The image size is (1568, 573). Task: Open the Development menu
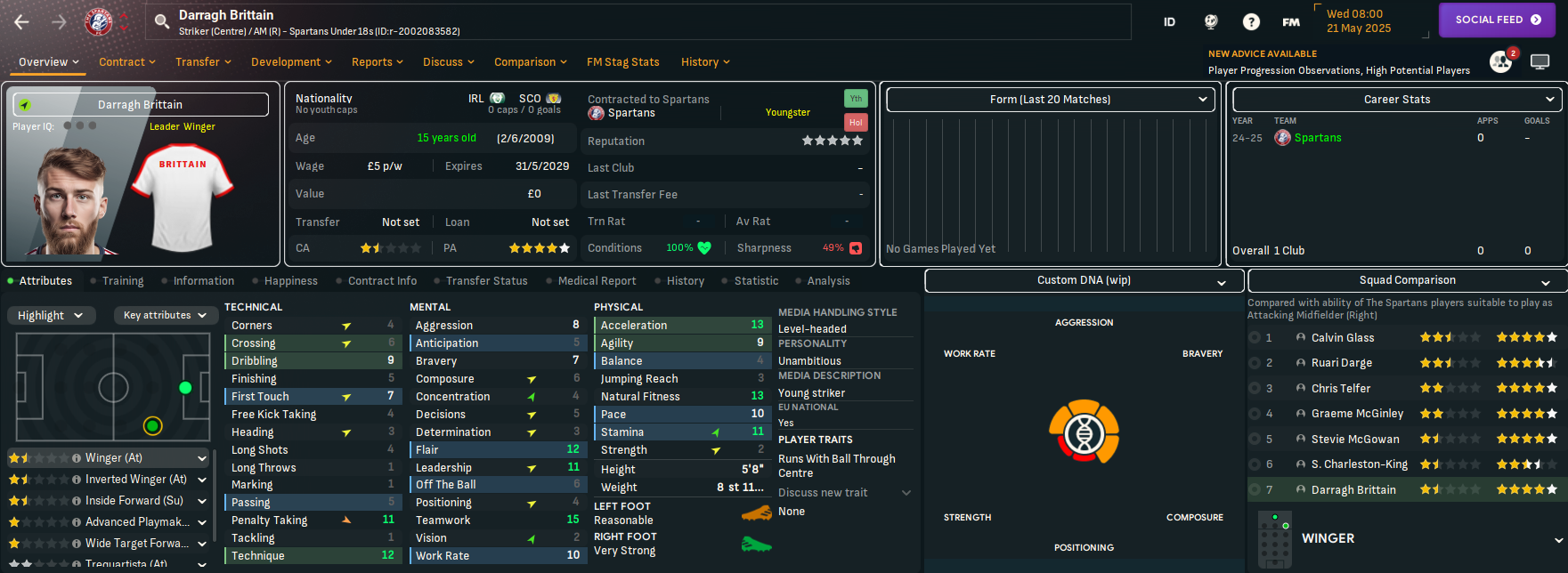click(x=291, y=62)
